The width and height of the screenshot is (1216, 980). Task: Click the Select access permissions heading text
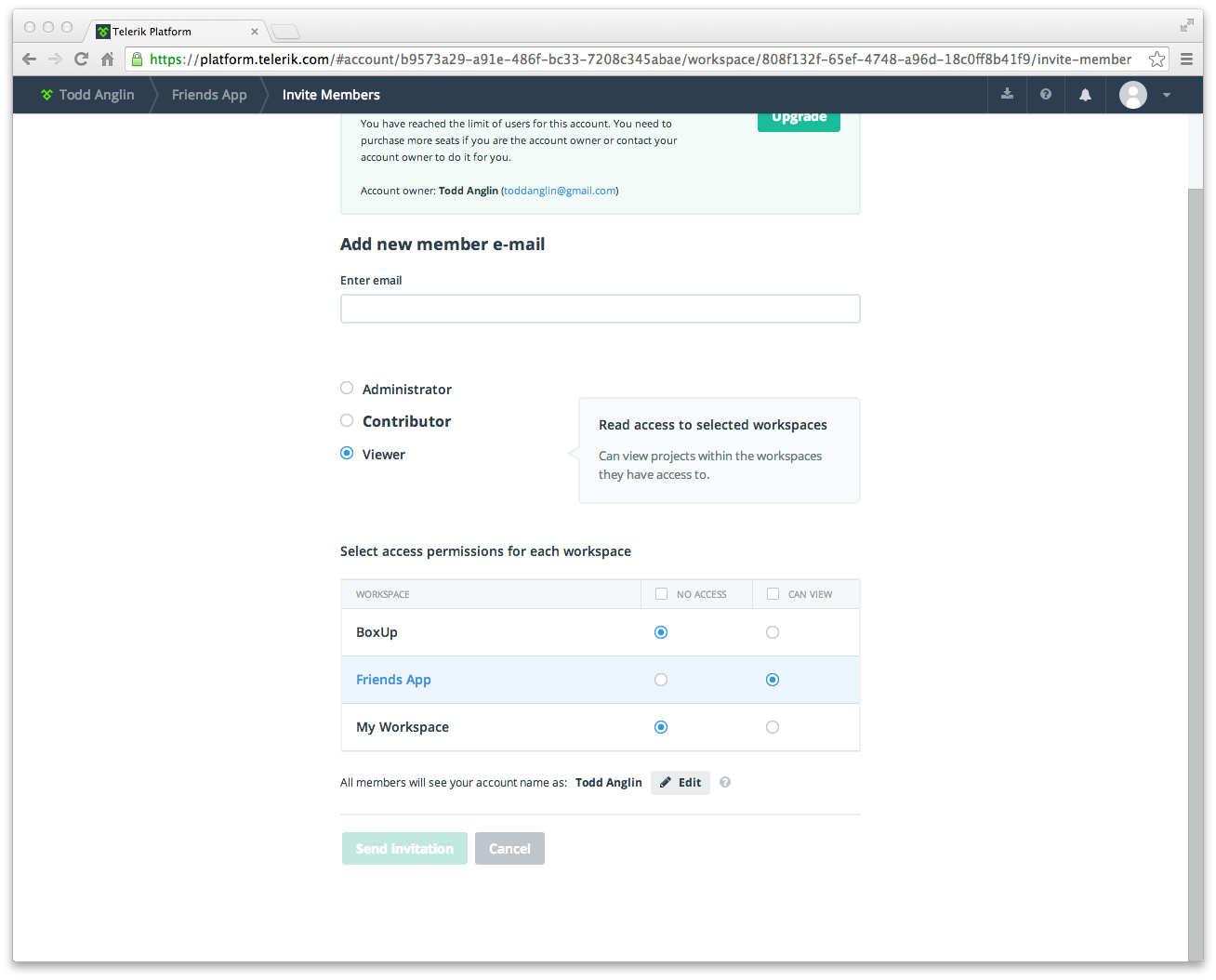(485, 551)
